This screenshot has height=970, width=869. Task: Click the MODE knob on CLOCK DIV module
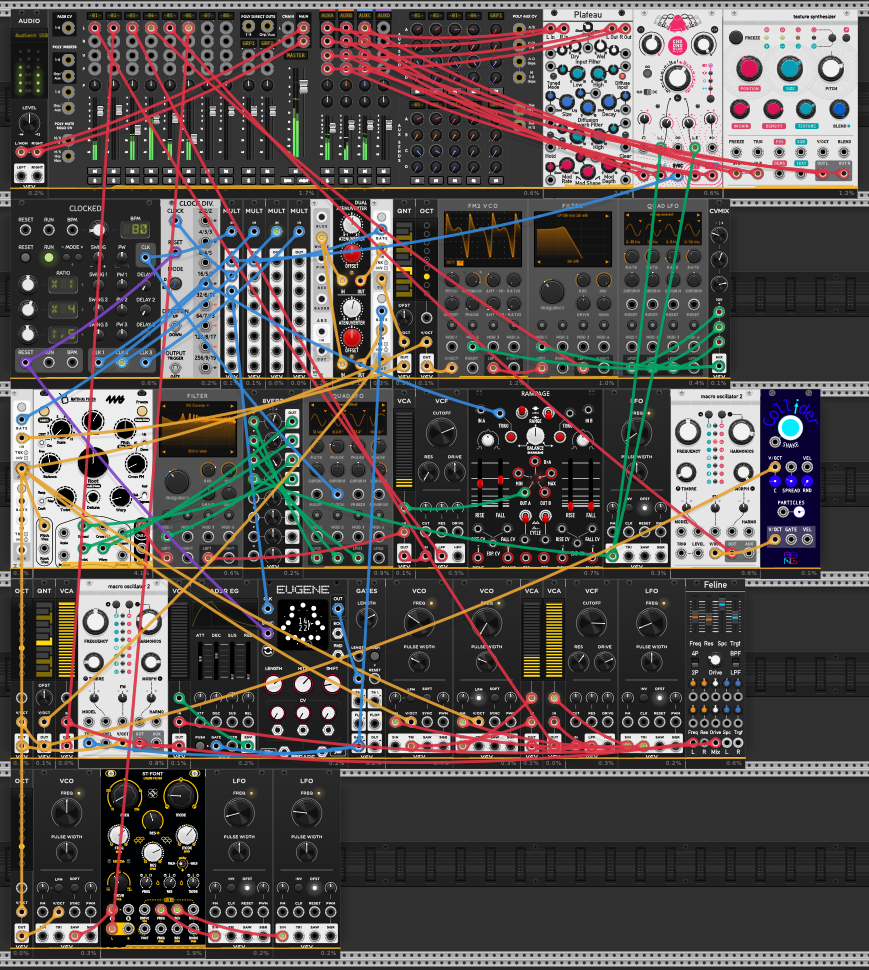tap(175, 283)
